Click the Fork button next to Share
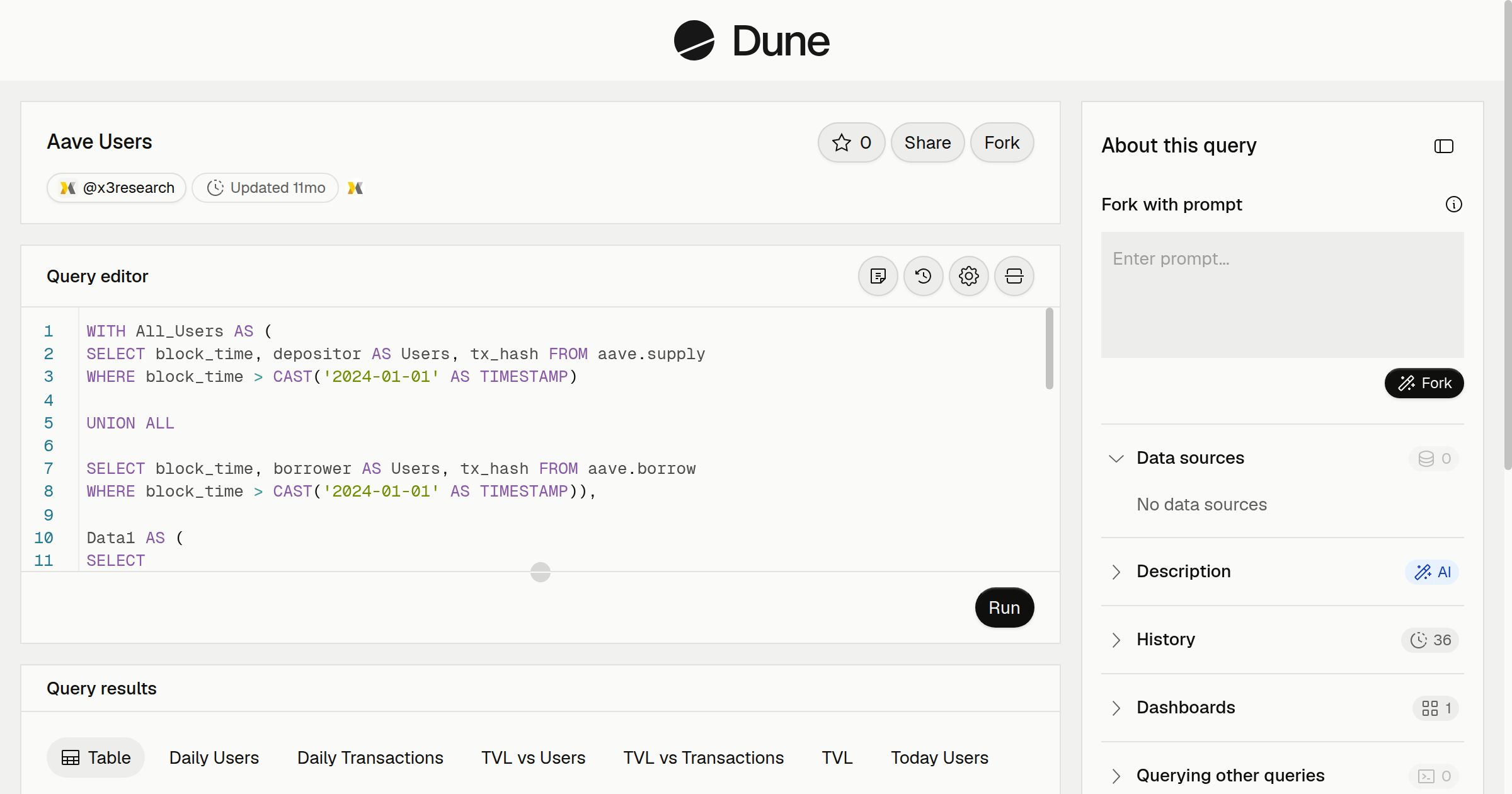The width and height of the screenshot is (1512, 794). (1002, 142)
